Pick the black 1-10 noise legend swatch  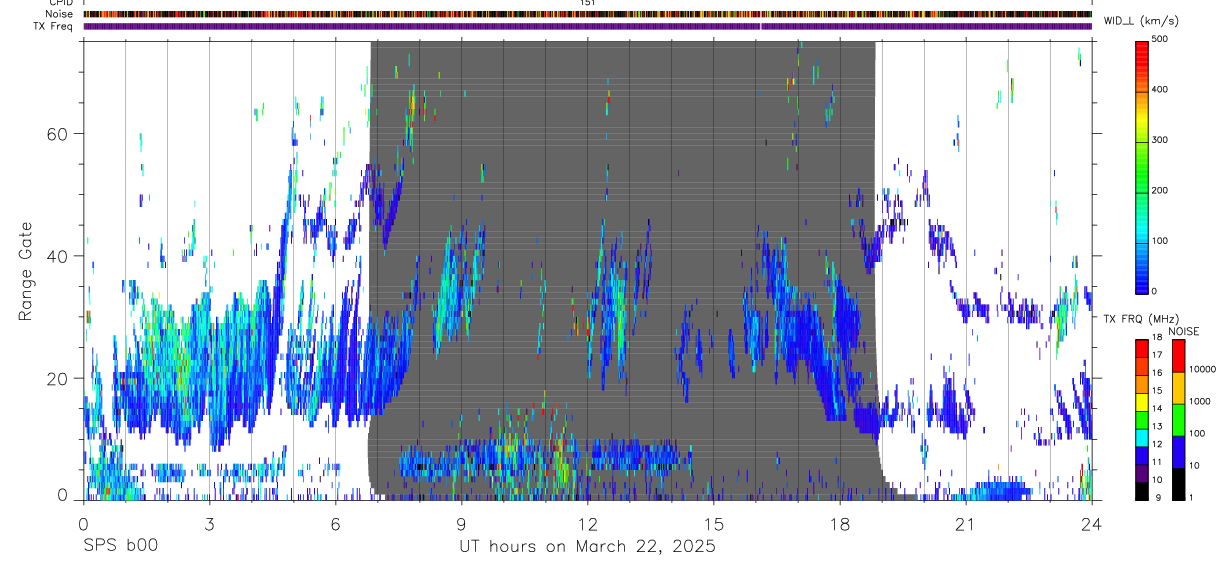pos(1178,483)
